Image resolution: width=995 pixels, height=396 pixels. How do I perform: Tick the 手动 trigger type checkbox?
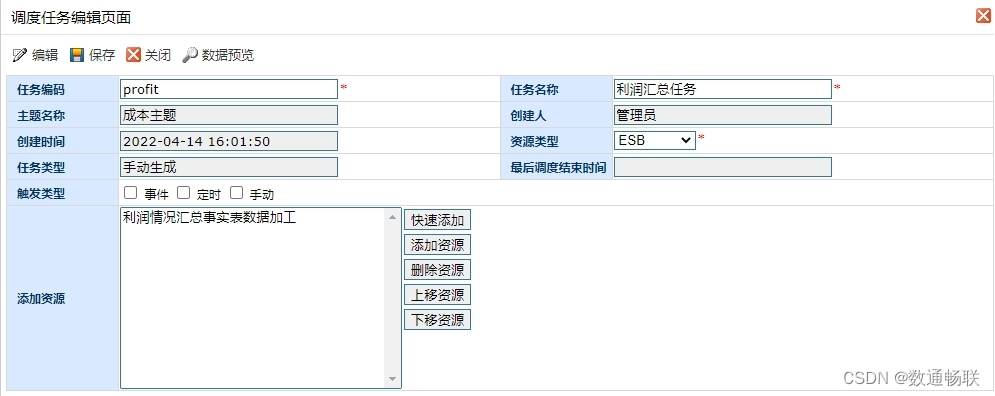(x=236, y=193)
